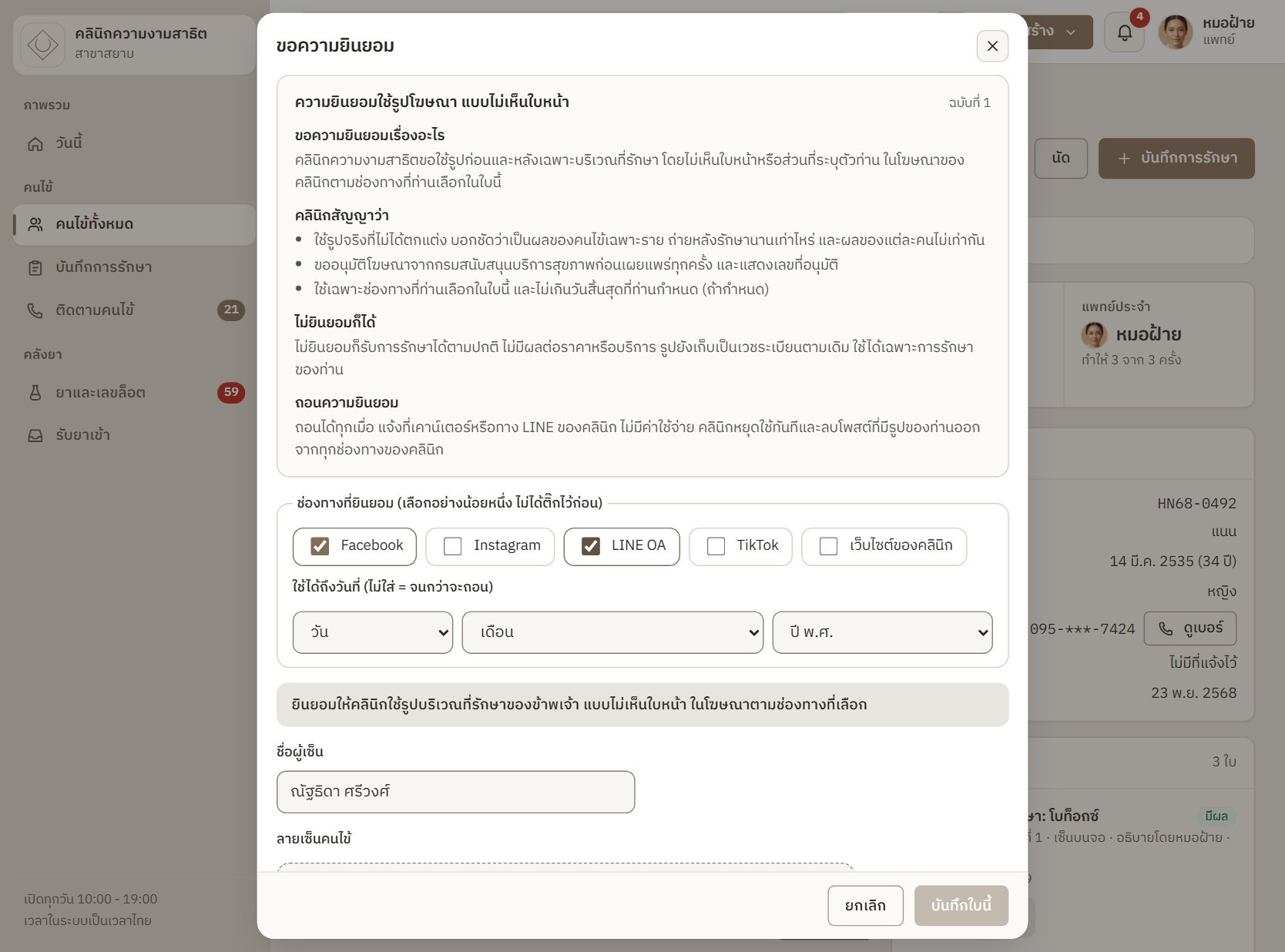Uncheck the Facebook channel checkbox
Screen dimensions: 1285x952
(x=320, y=546)
